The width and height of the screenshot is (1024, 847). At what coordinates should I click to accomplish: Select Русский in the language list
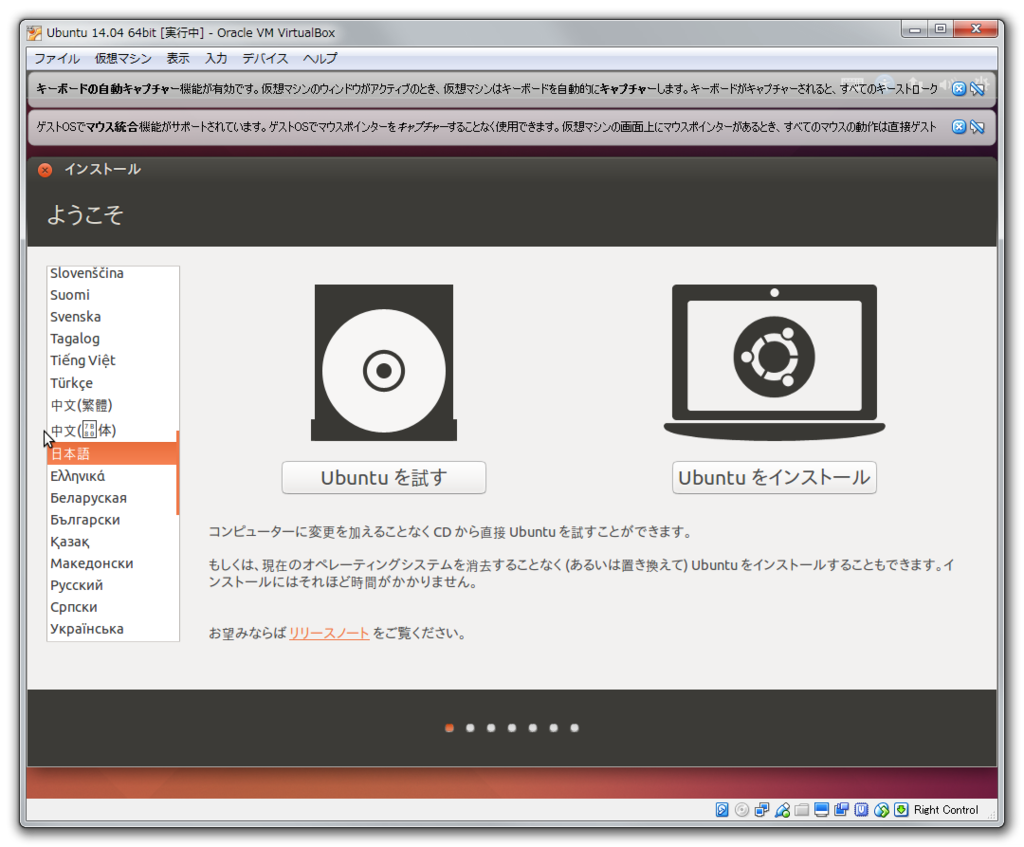coord(112,586)
